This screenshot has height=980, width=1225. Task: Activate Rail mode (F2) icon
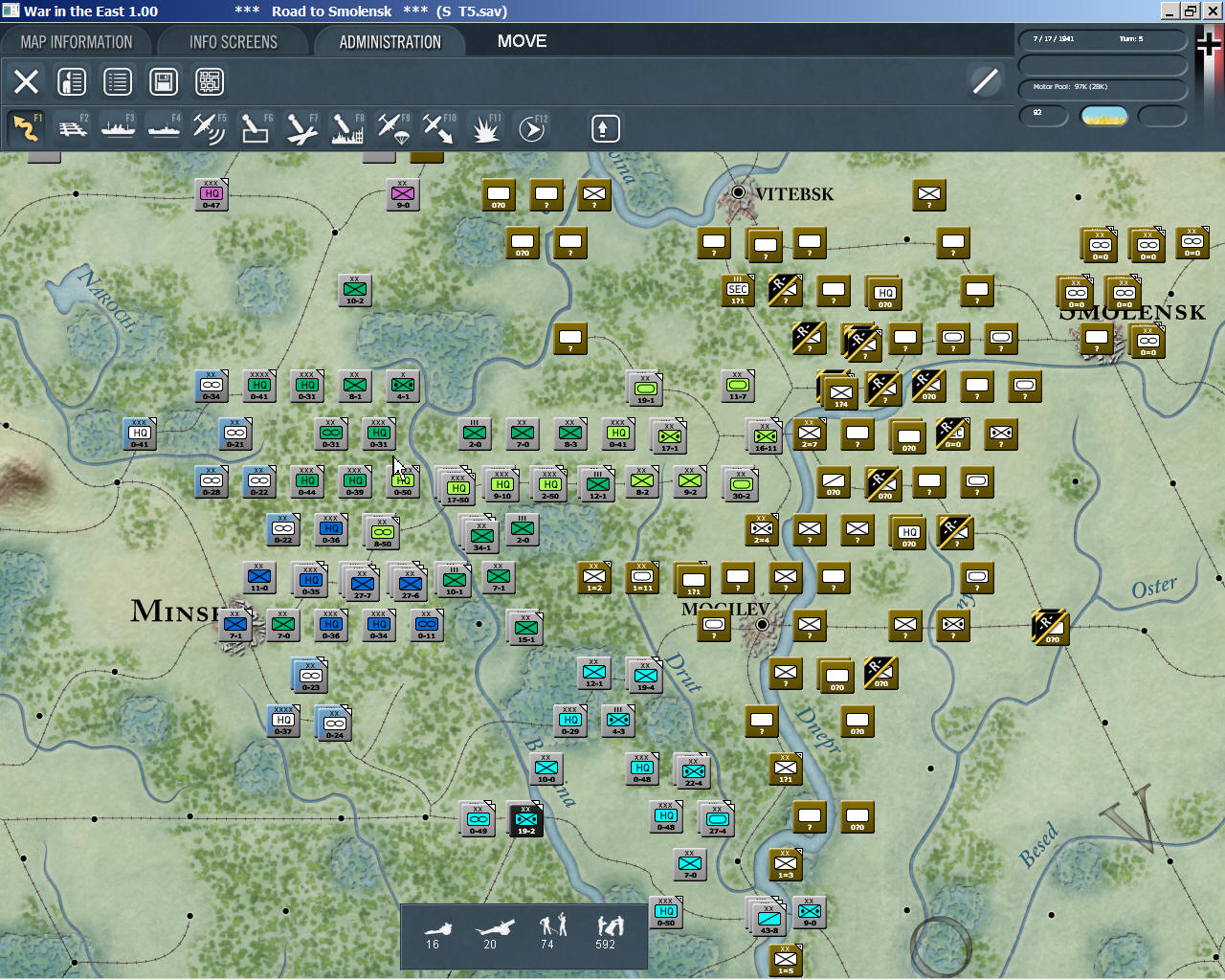(x=72, y=128)
